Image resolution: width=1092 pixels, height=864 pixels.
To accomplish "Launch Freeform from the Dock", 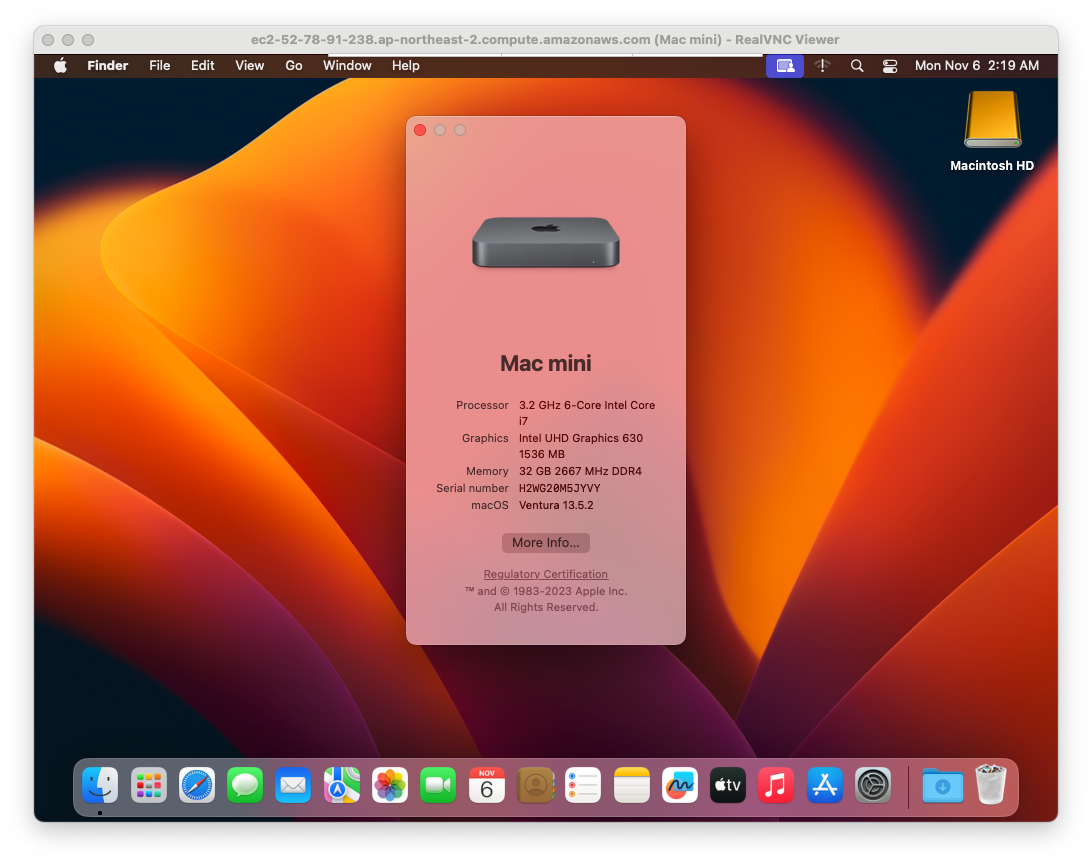I will [680, 785].
